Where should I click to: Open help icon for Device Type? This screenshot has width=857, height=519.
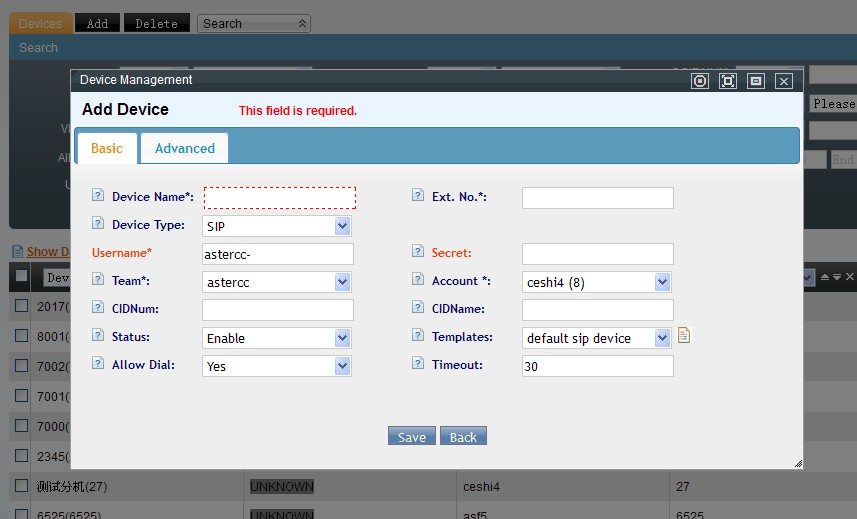(98, 224)
